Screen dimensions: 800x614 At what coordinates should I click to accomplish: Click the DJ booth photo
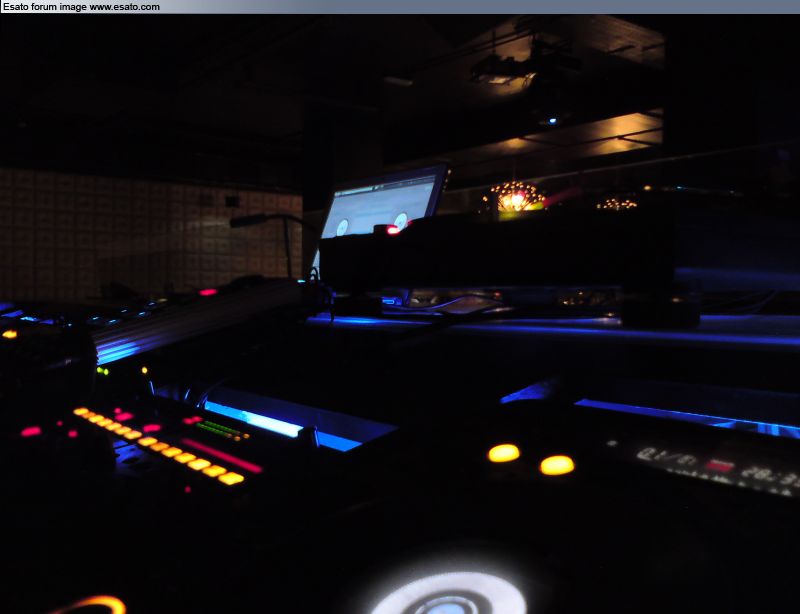pyautogui.click(x=400, y=314)
